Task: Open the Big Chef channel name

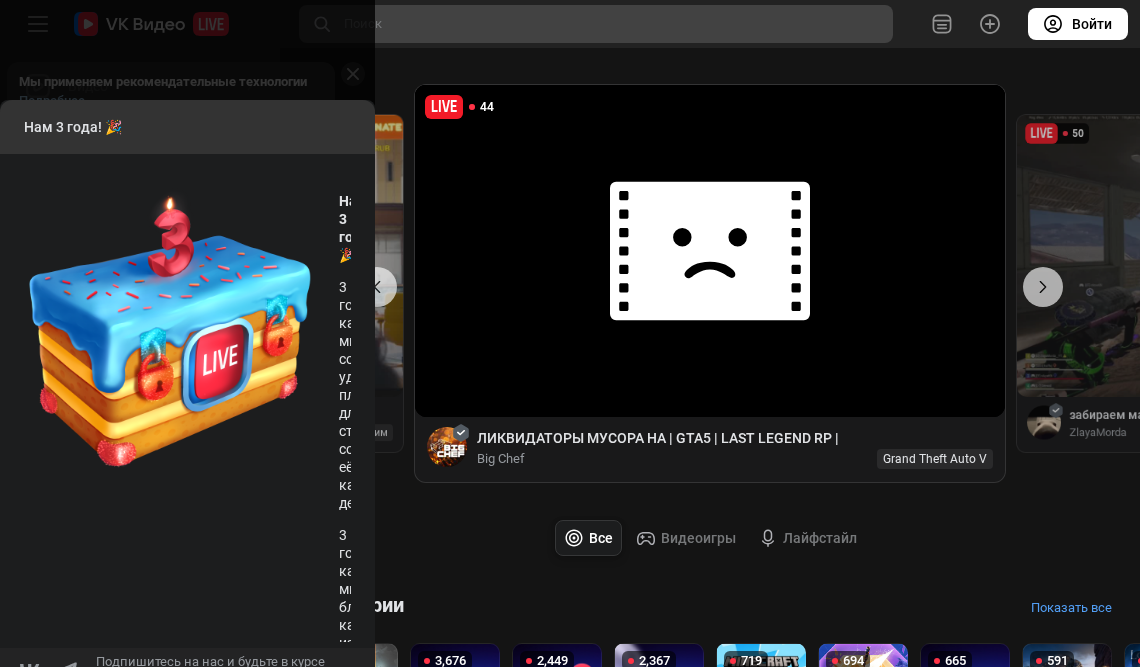Action: 500,458
